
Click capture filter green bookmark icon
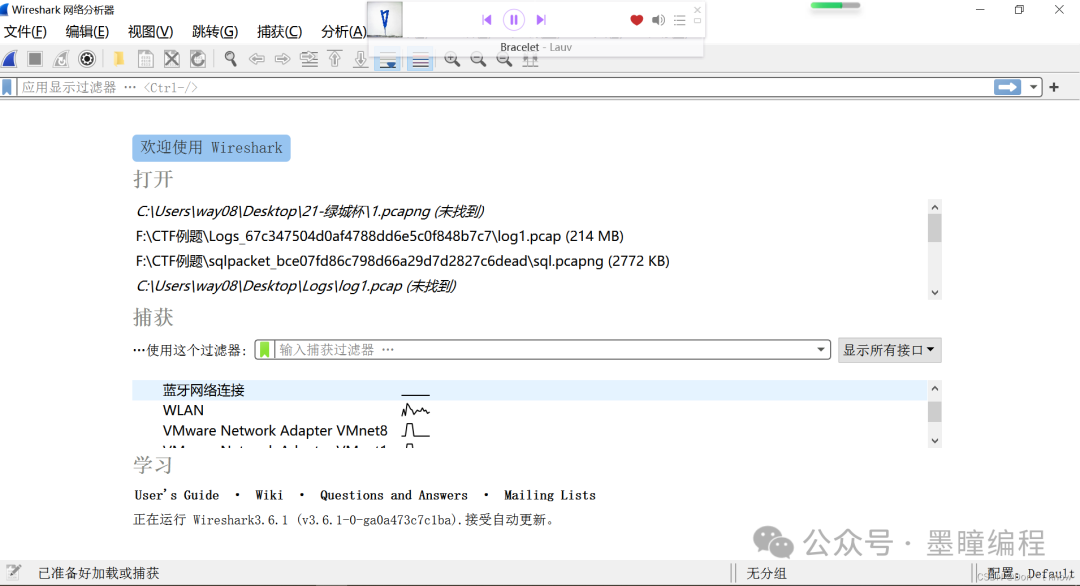pyautogui.click(x=264, y=350)
